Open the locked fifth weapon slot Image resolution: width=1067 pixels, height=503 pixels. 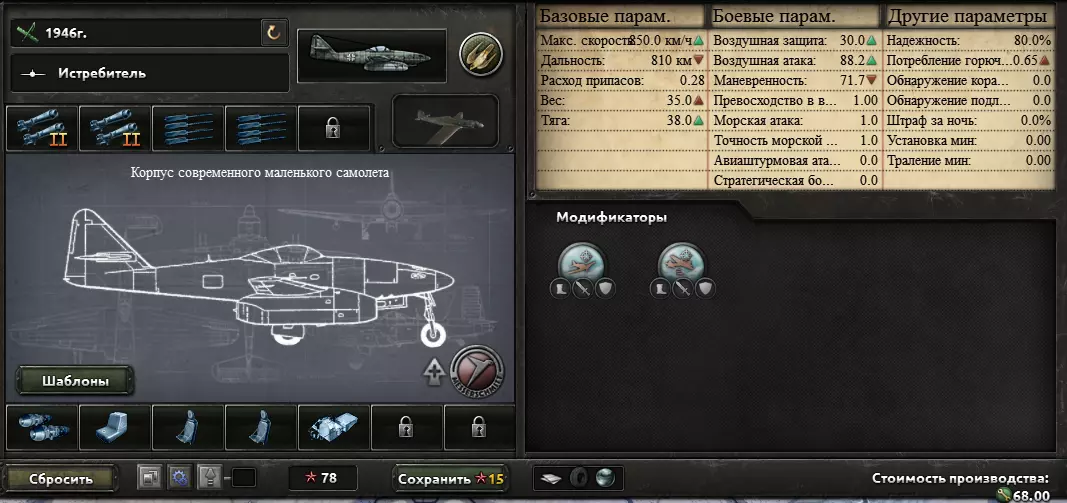(333, 128)
